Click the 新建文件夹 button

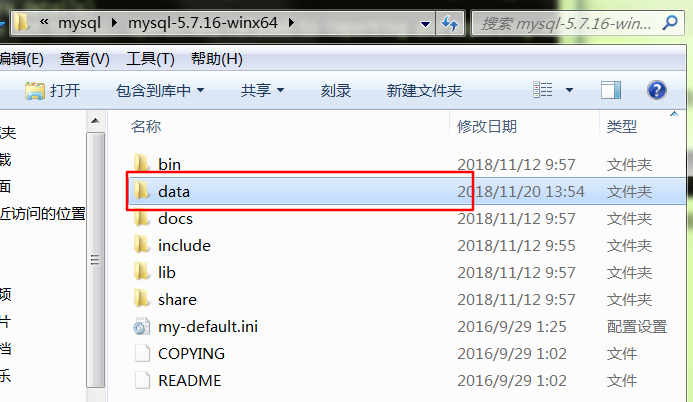click(424, 91)
